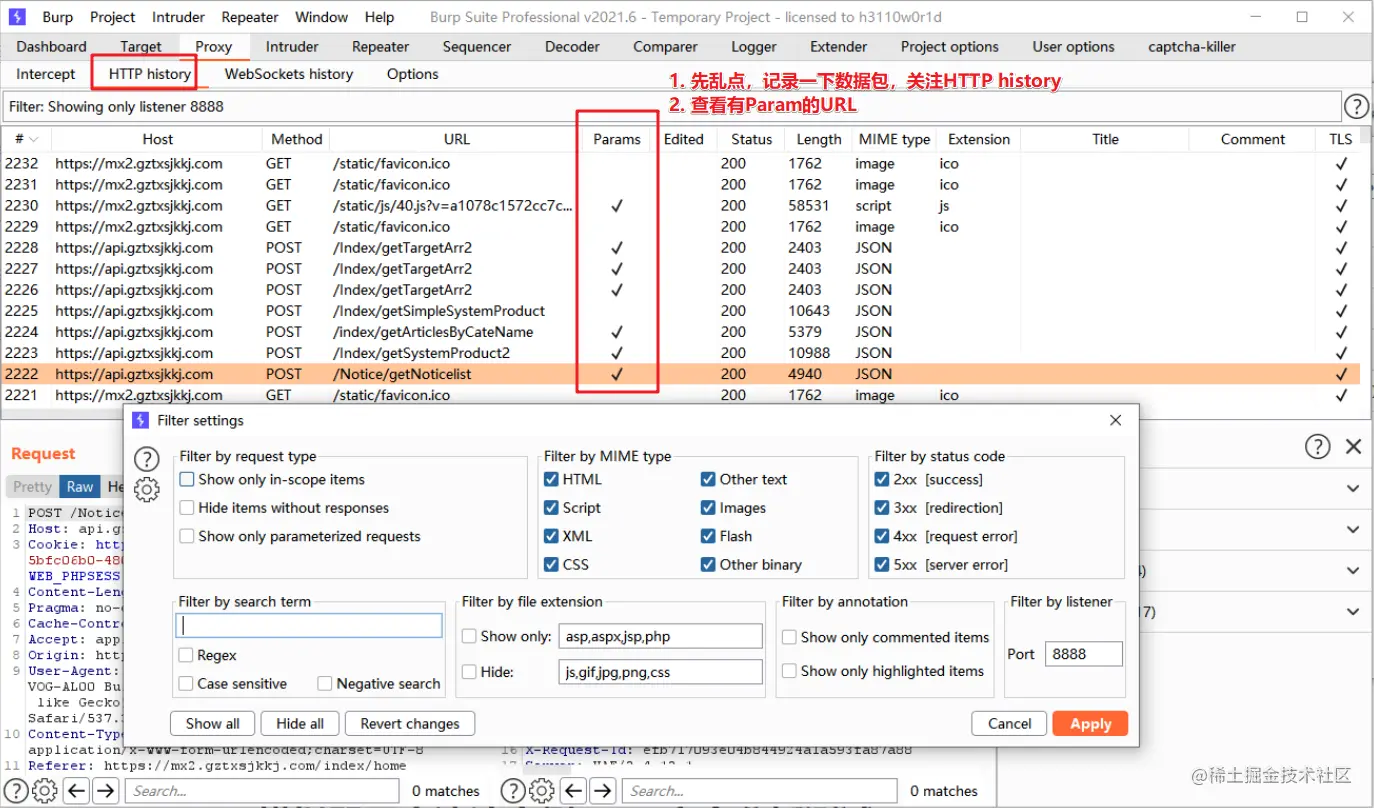Uncheck the Other binary MIME filter
Viewport: 1374px width, 808px height.
(x=708, y=564)
